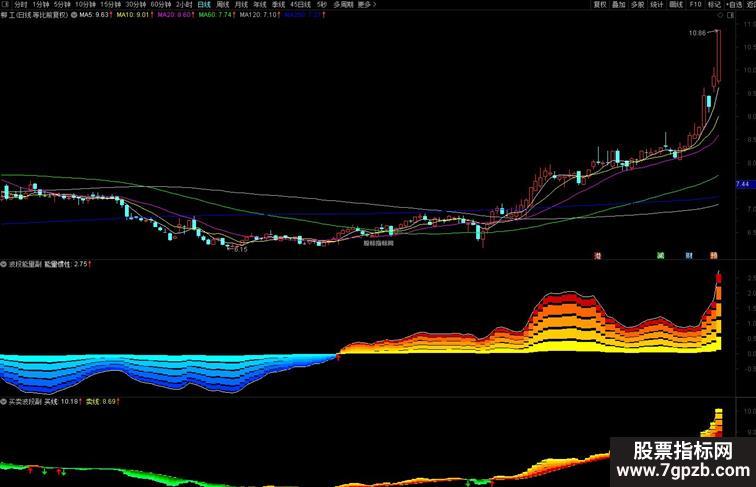
Task: Click the 叠加 overlay button
Action: (619, 4)
